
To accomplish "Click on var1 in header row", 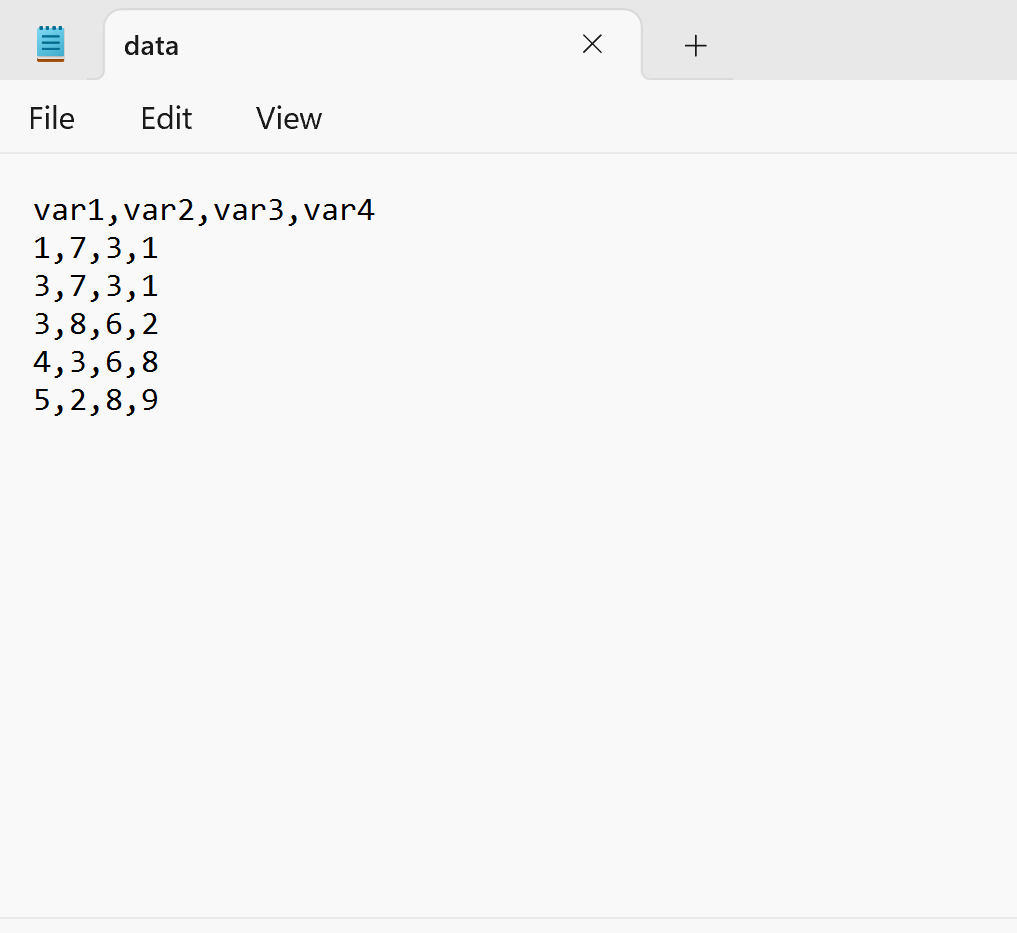I will (69, 211).
